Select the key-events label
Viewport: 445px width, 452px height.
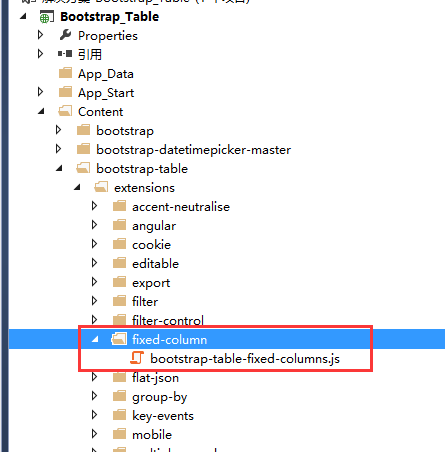(x=163, y=416)
